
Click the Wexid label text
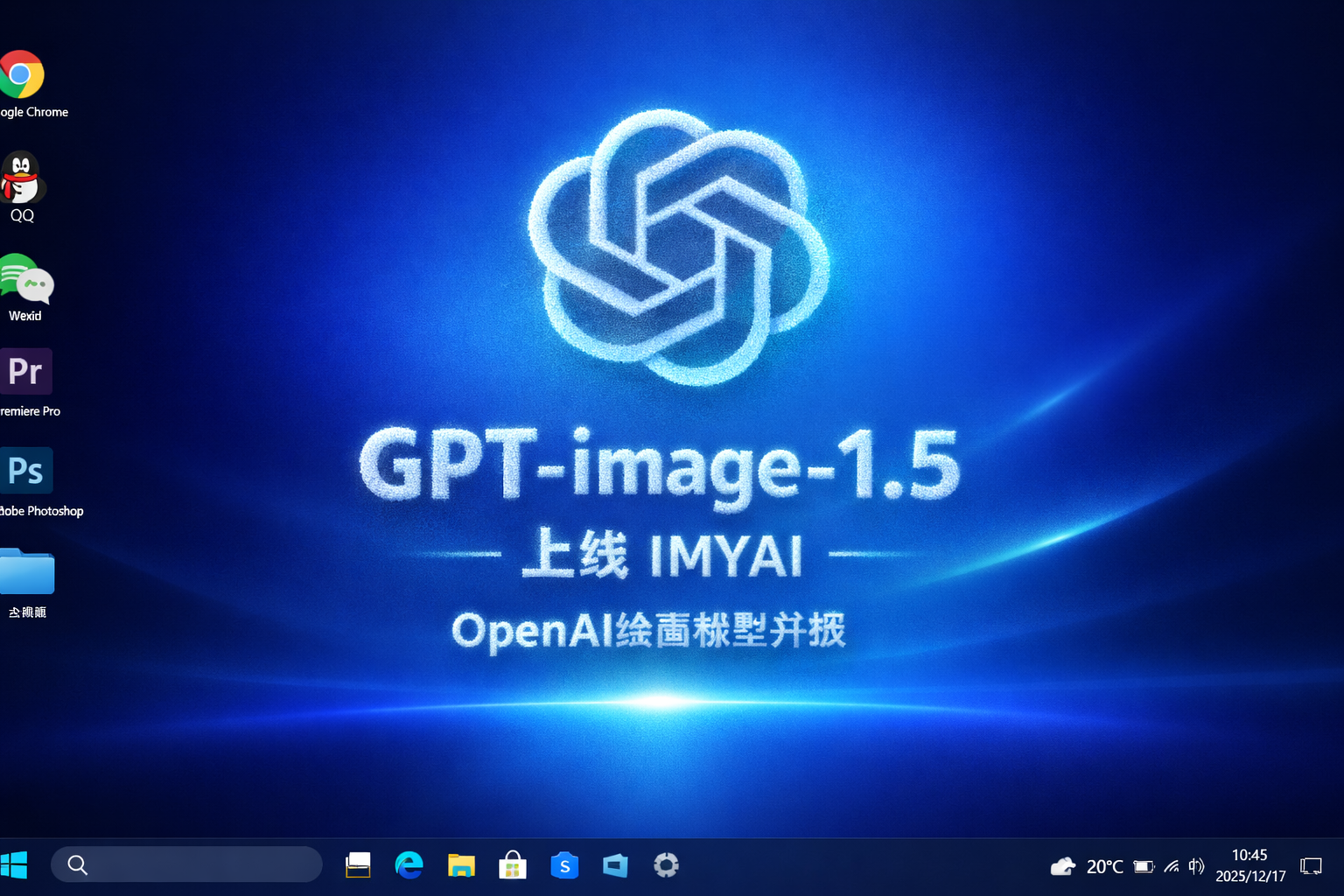click(x=25, y=316)
